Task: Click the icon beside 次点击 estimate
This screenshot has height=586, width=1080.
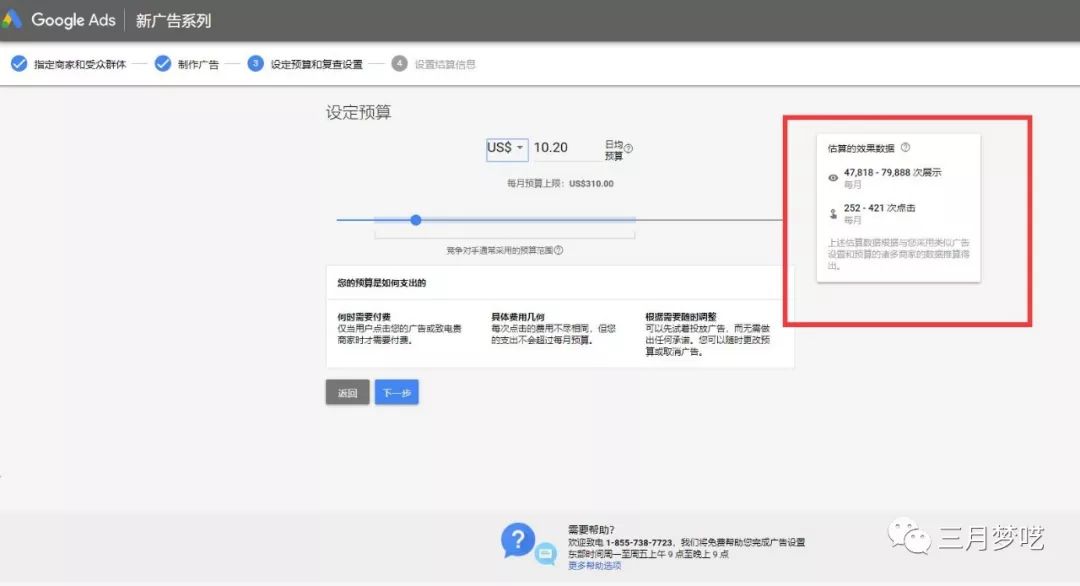Action: [x=833, y=213]
